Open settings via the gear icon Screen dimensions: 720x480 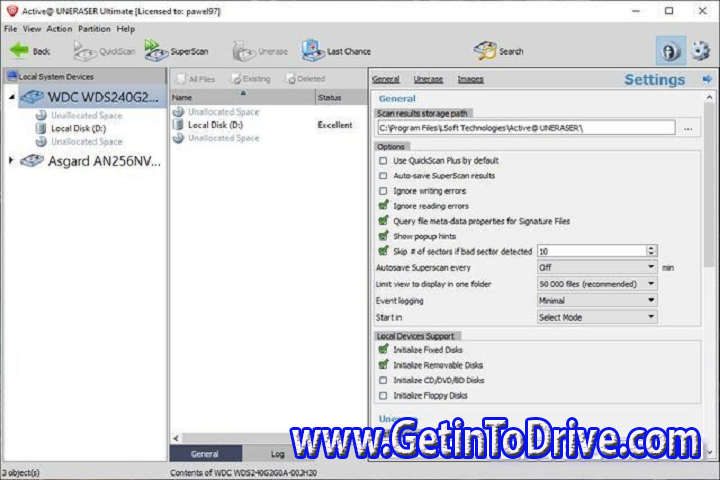pyautogui.click(x=701, y=51)
